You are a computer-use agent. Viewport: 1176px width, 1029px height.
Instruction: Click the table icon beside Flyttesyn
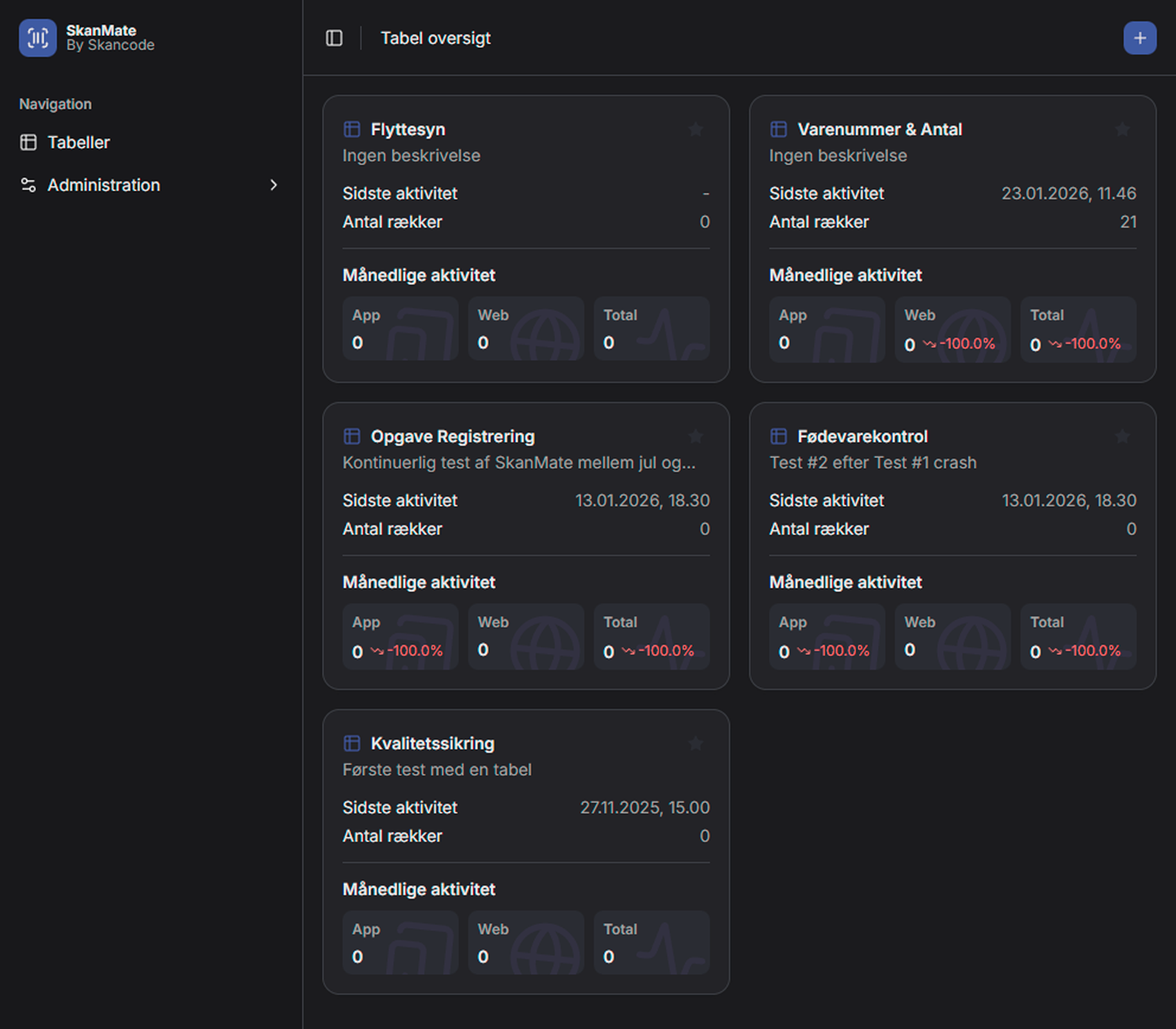tap(352, 129)
